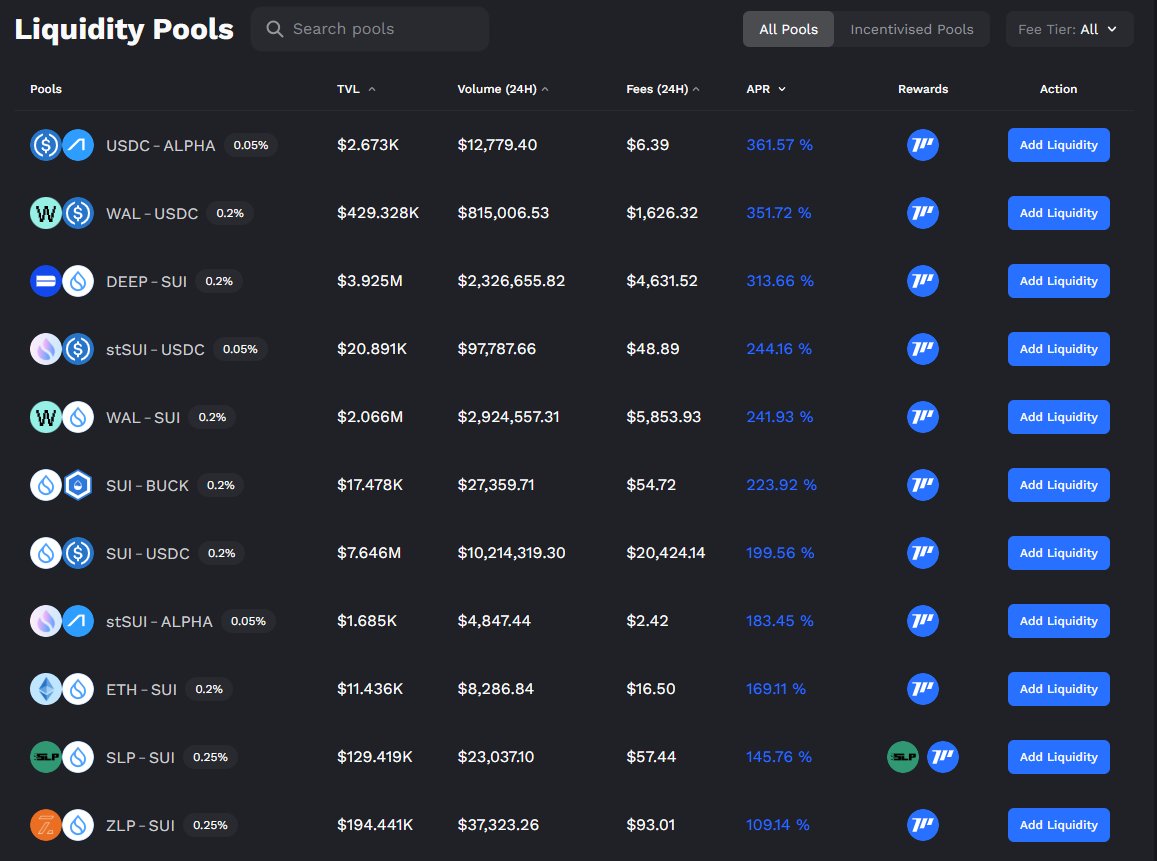1157x861 pixels.
Task: Click reward token icon in SUI-USDC row
Action: (x=922, y=553)
